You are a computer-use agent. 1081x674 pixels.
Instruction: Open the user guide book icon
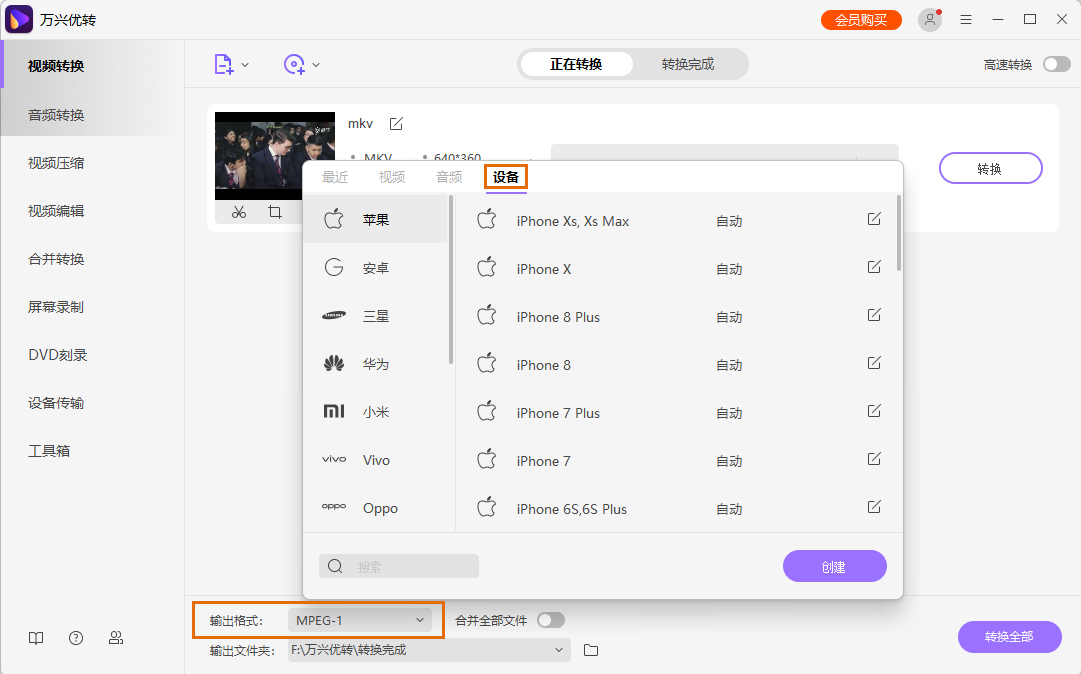[x=36, y=637]
